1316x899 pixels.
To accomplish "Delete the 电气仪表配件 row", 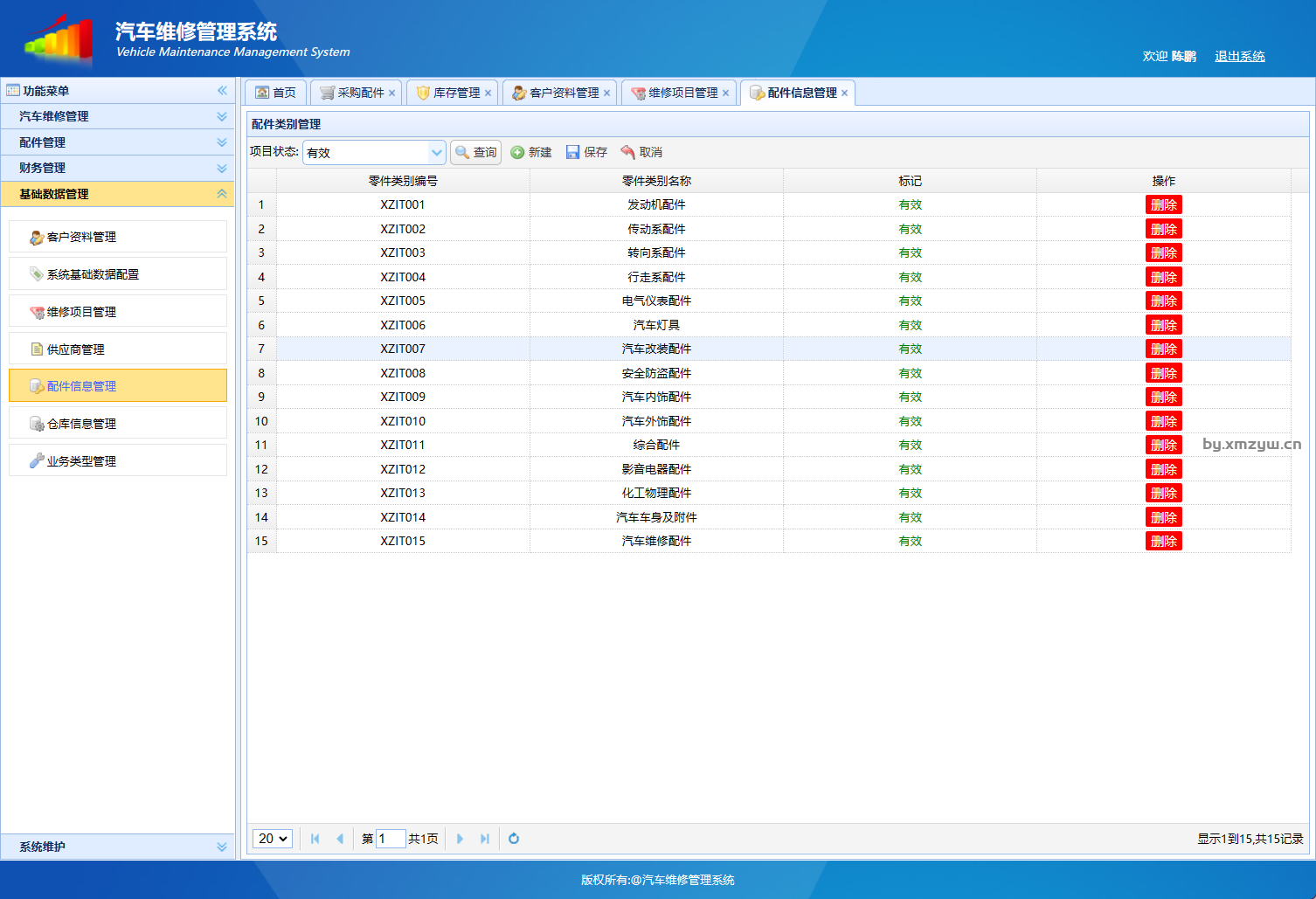I will click(x=1164, y=301).
